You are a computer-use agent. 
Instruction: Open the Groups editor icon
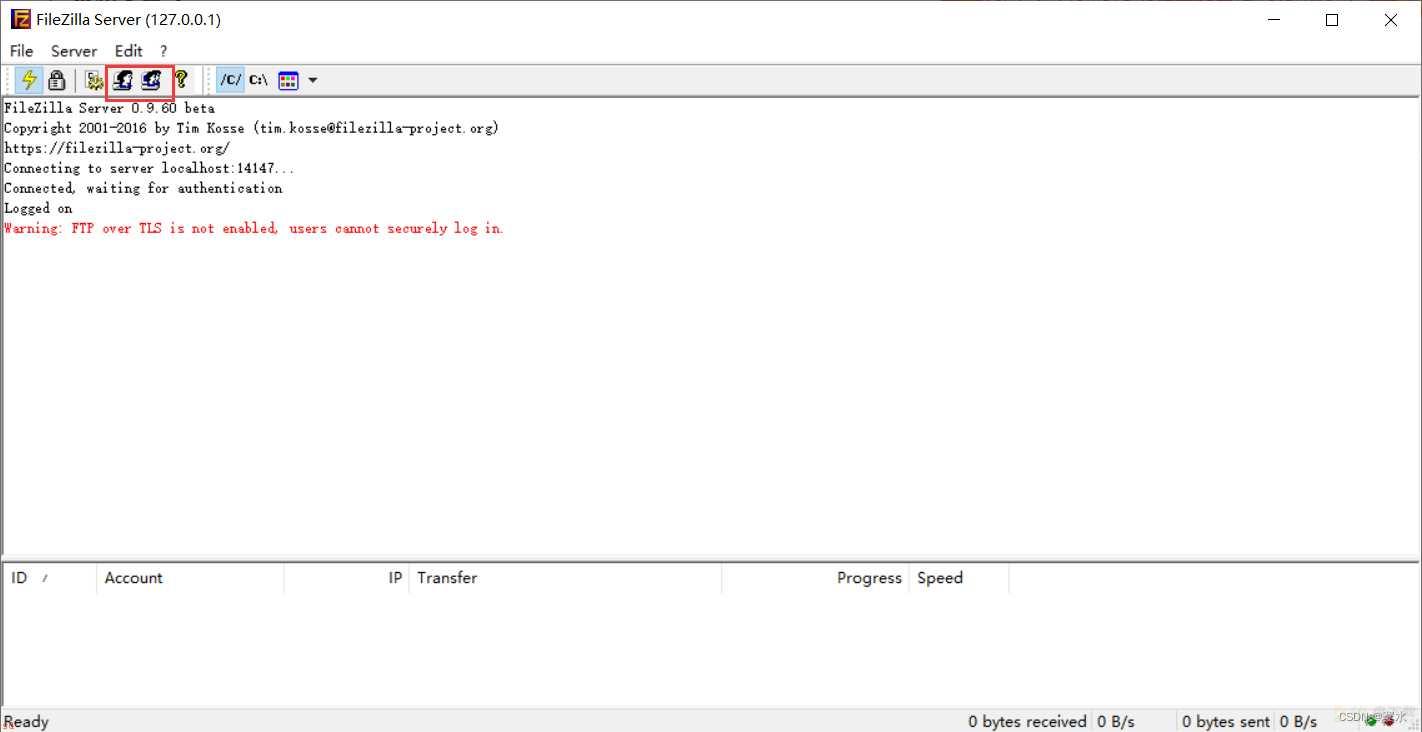(x=151, y=80)
